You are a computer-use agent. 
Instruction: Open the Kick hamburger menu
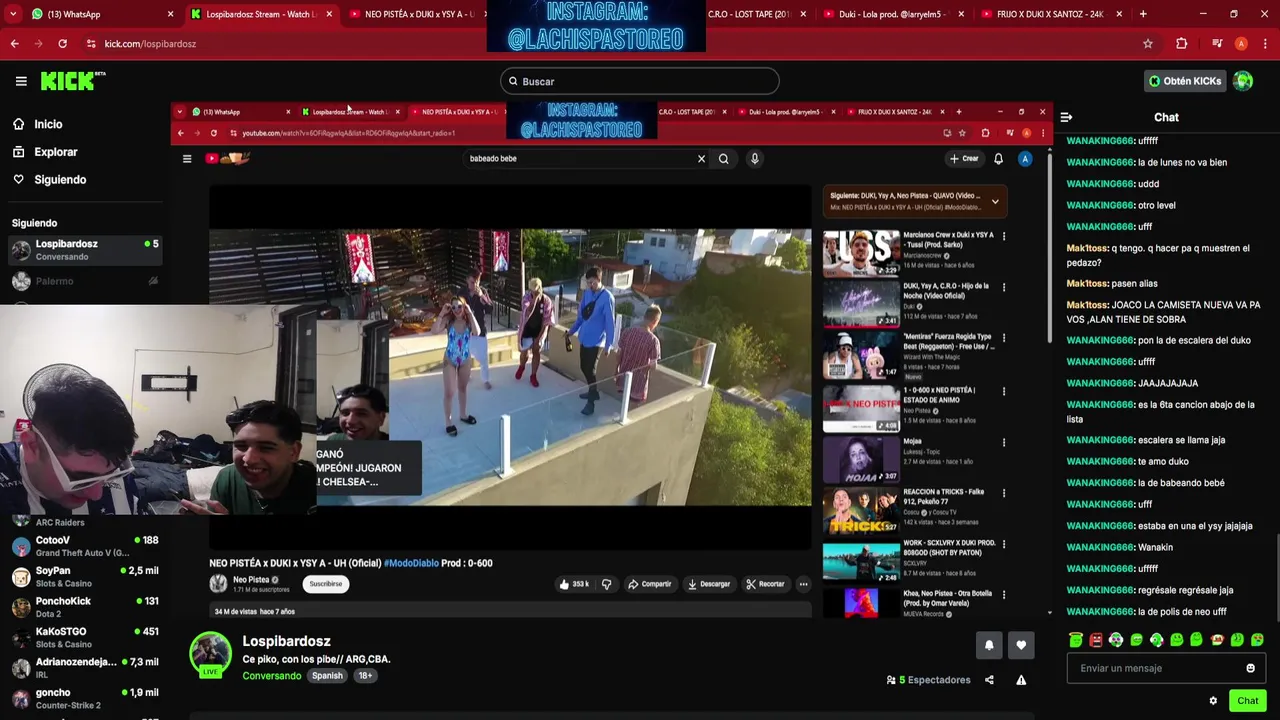pyautogui.click(x=21, y=81)
